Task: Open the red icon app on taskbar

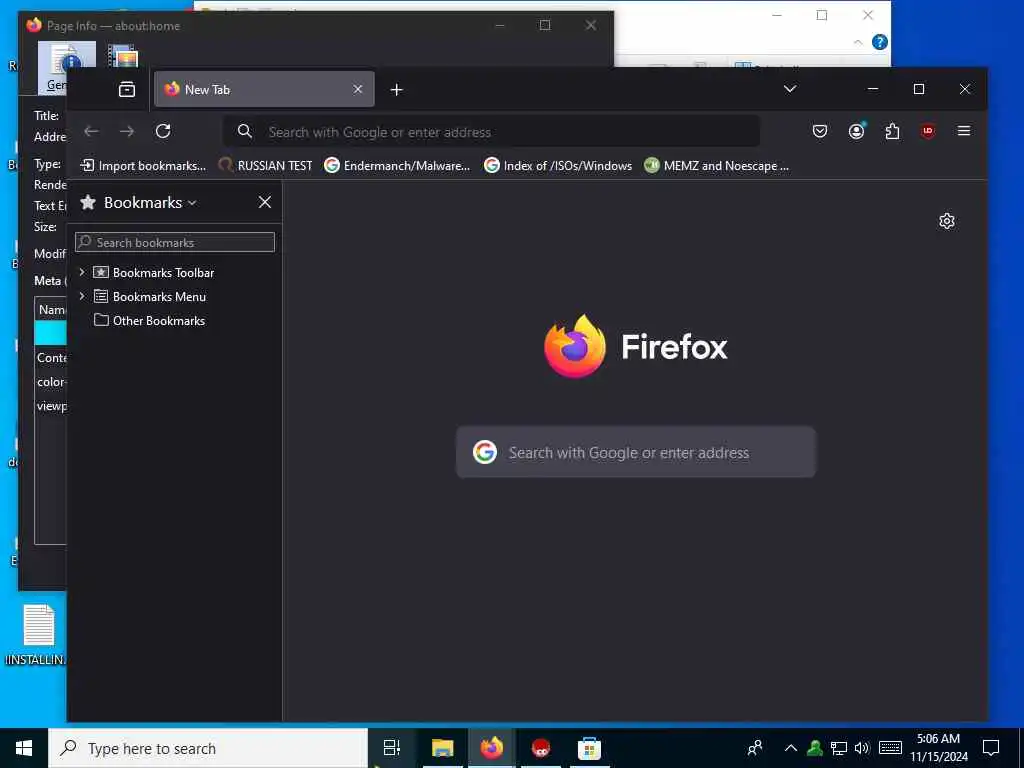Action: (x=541, y=748)
